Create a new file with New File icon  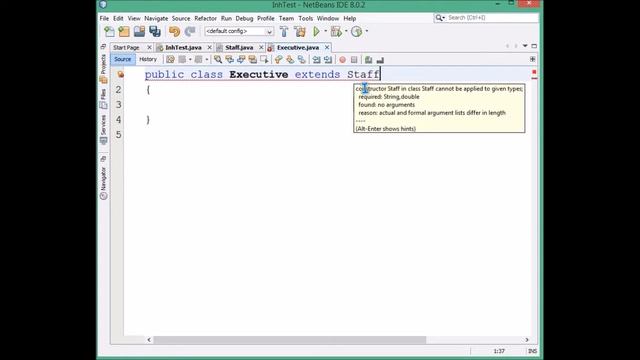pyautogui.click(x=109, y=31)
